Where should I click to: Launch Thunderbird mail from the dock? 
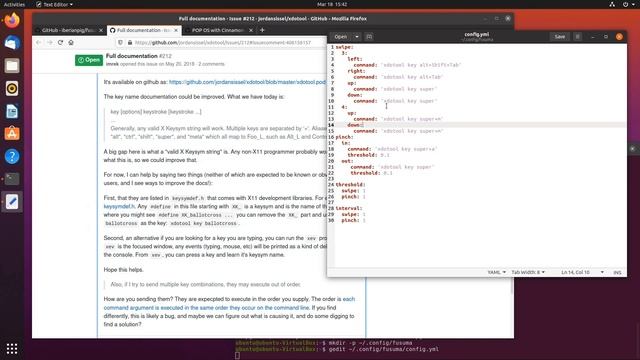pos(12,43)
